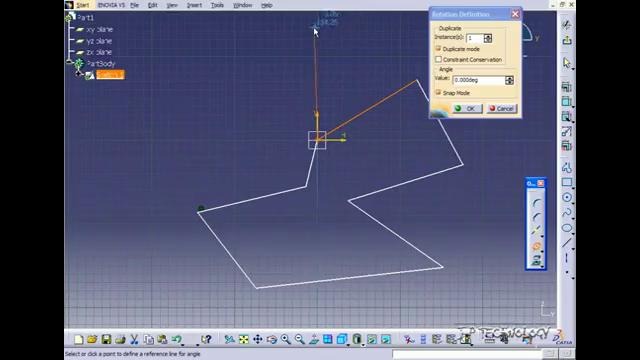Click the Zoom In magnifier icon
Screen dimensions: 640x360
(x=286, y=339)
